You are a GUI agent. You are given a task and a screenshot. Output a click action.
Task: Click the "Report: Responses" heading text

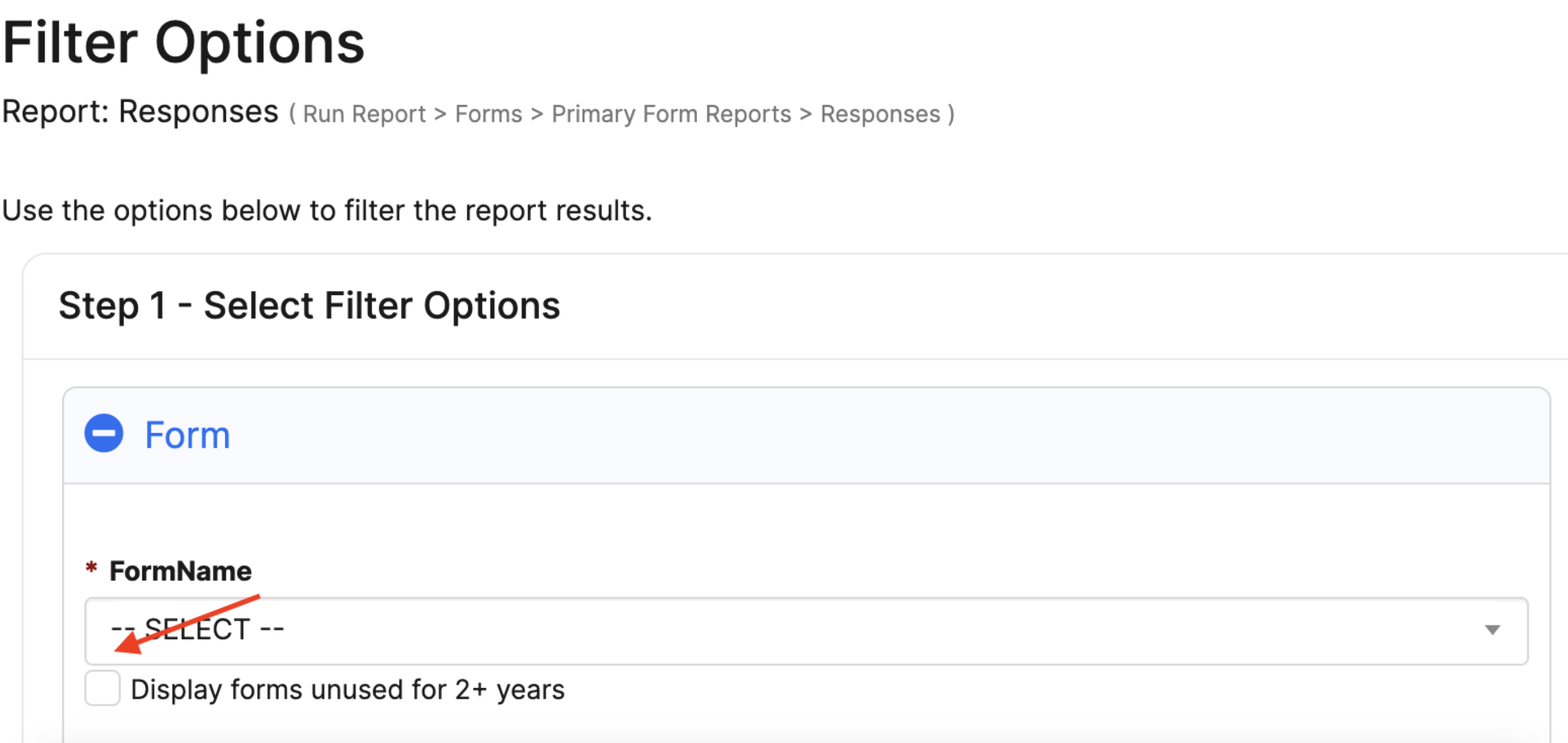140,112
